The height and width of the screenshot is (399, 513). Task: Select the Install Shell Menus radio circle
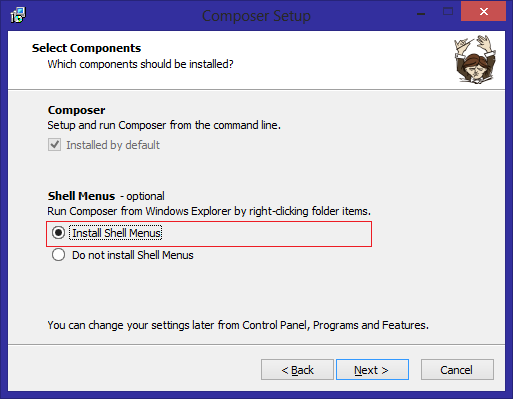[x=58, y=233]
